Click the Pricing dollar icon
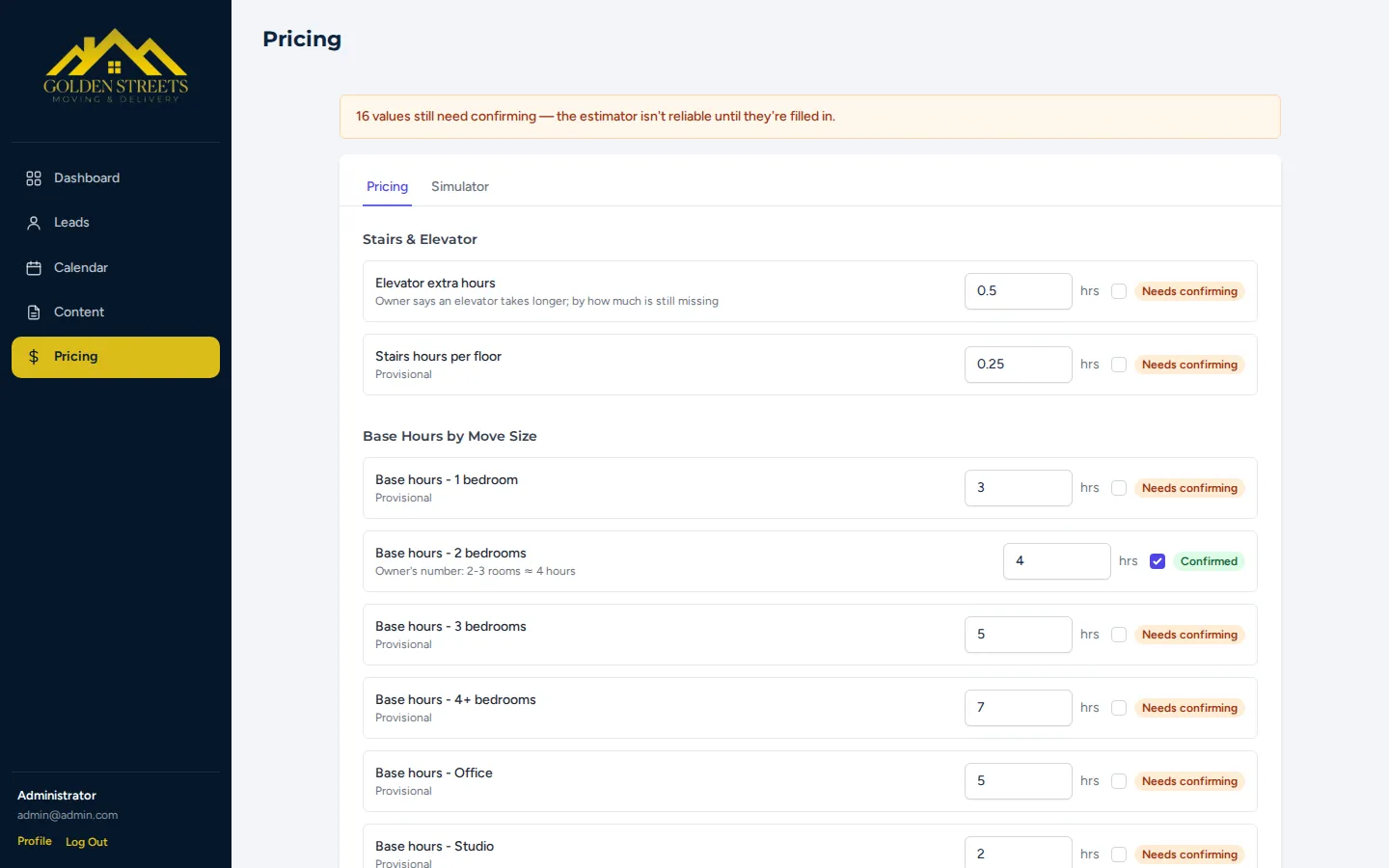The width and height of the screenshot is (1389, 868). click(x=34, y=357)
